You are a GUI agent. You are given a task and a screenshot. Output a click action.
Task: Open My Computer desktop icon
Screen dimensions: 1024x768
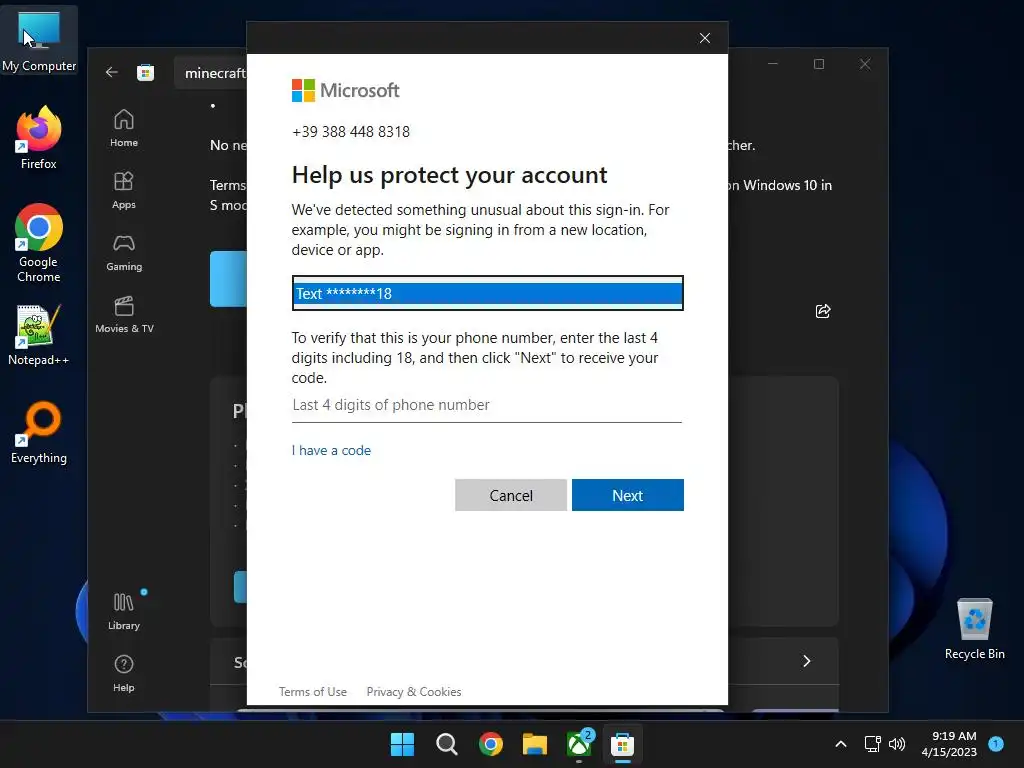click(x=39, y=40)
